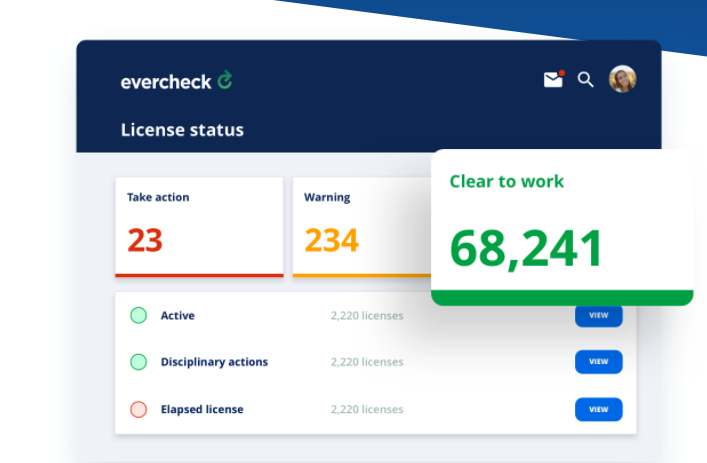
Task: Open the mail envelope icon
Action: coord(553,80)
